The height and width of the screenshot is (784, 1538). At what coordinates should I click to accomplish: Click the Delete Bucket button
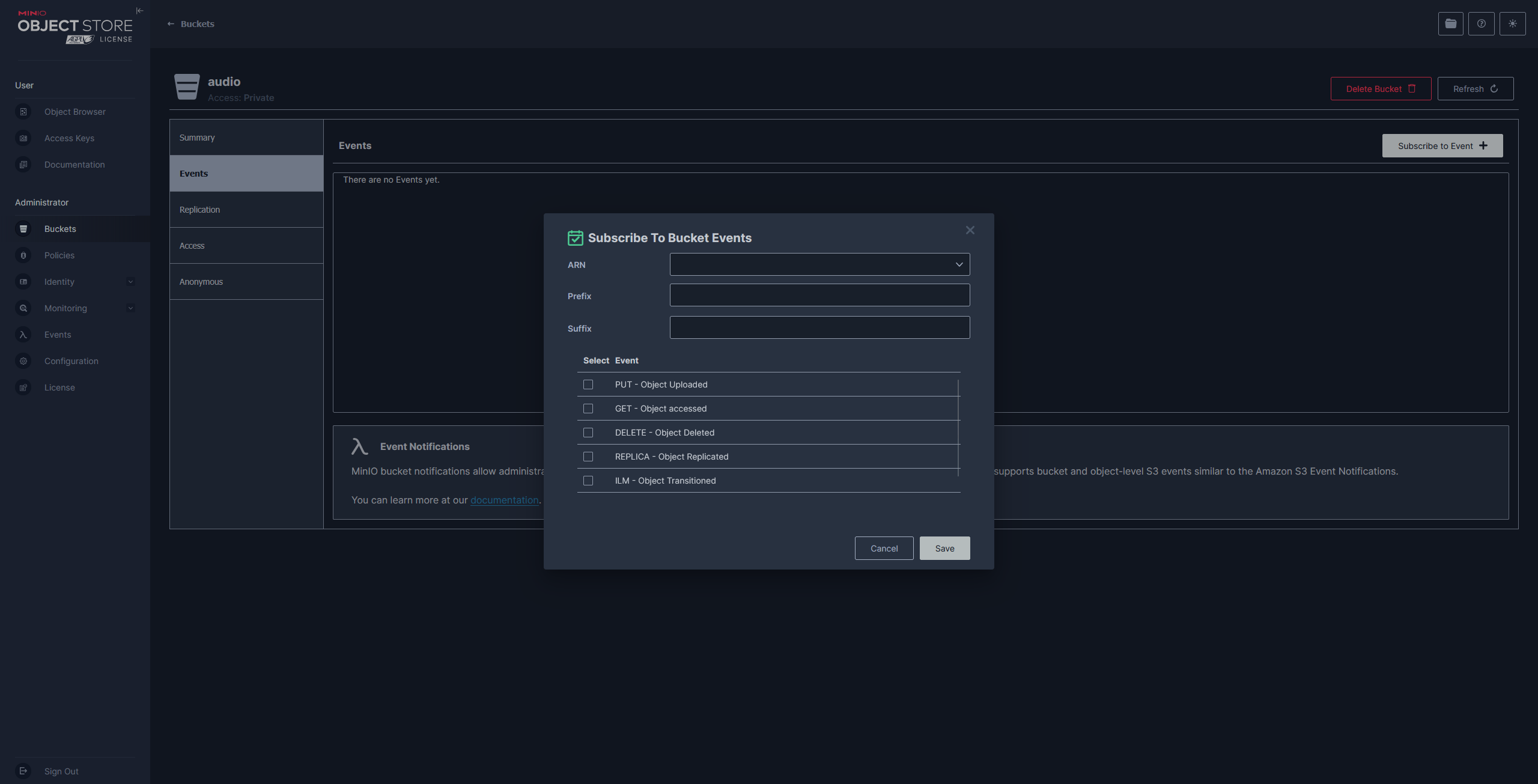click(1381, 89)
